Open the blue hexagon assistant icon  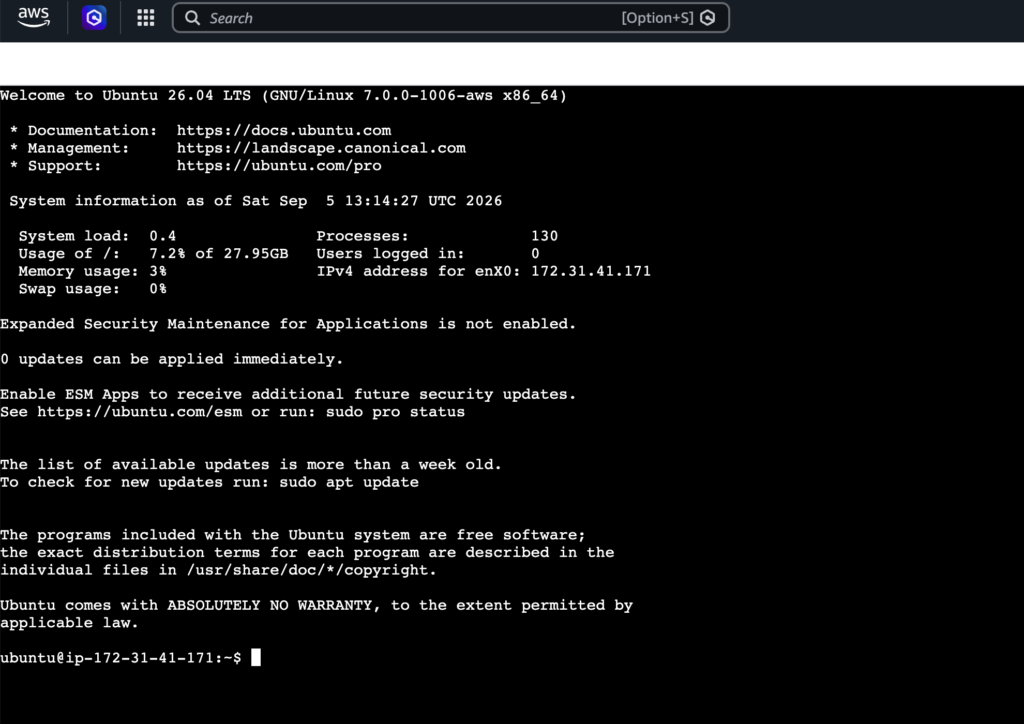(94, 18)
